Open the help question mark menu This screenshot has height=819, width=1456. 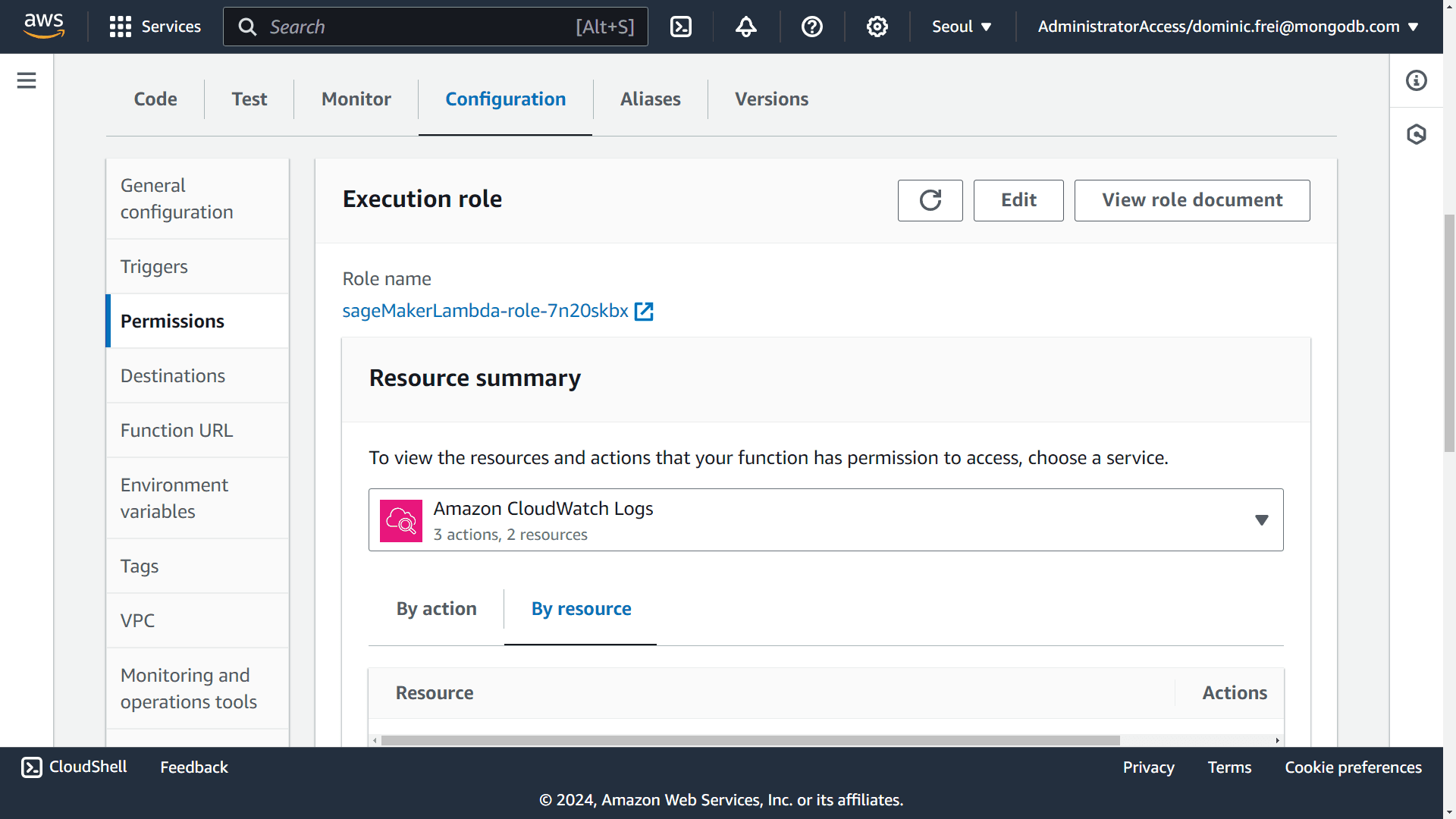(812, 27)
